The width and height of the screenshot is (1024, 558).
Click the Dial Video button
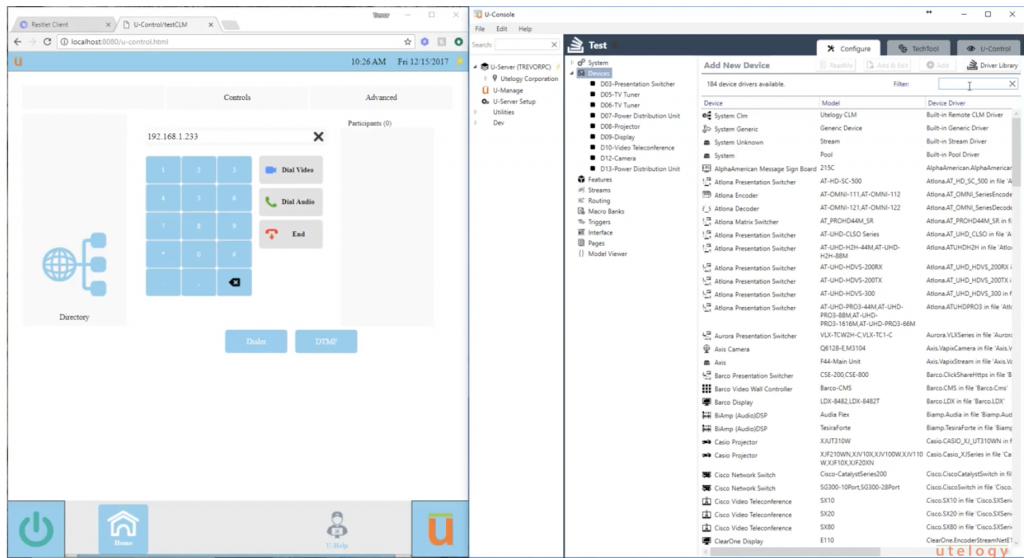pos(290,170)
